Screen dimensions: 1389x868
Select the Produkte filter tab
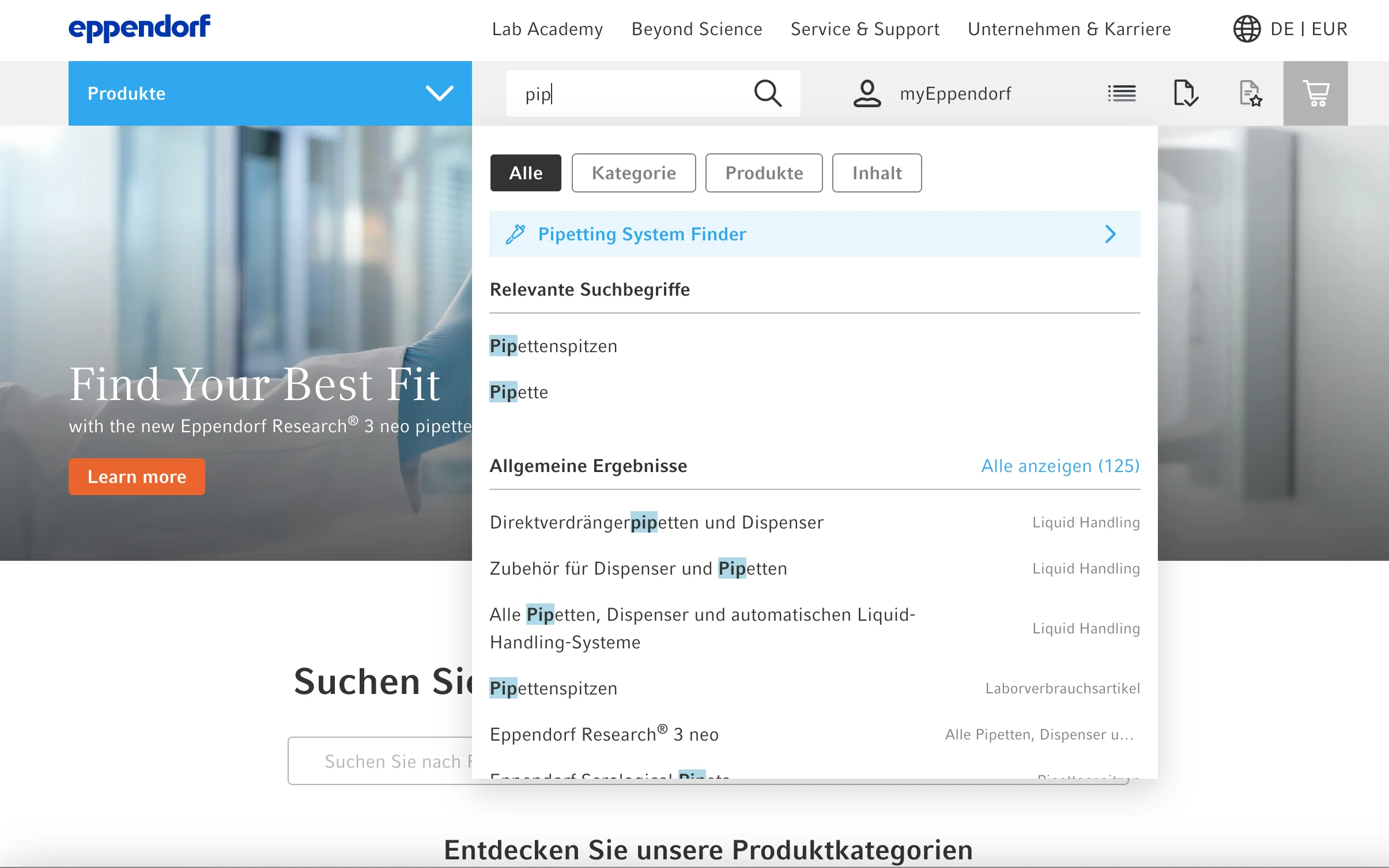[764, 173]
